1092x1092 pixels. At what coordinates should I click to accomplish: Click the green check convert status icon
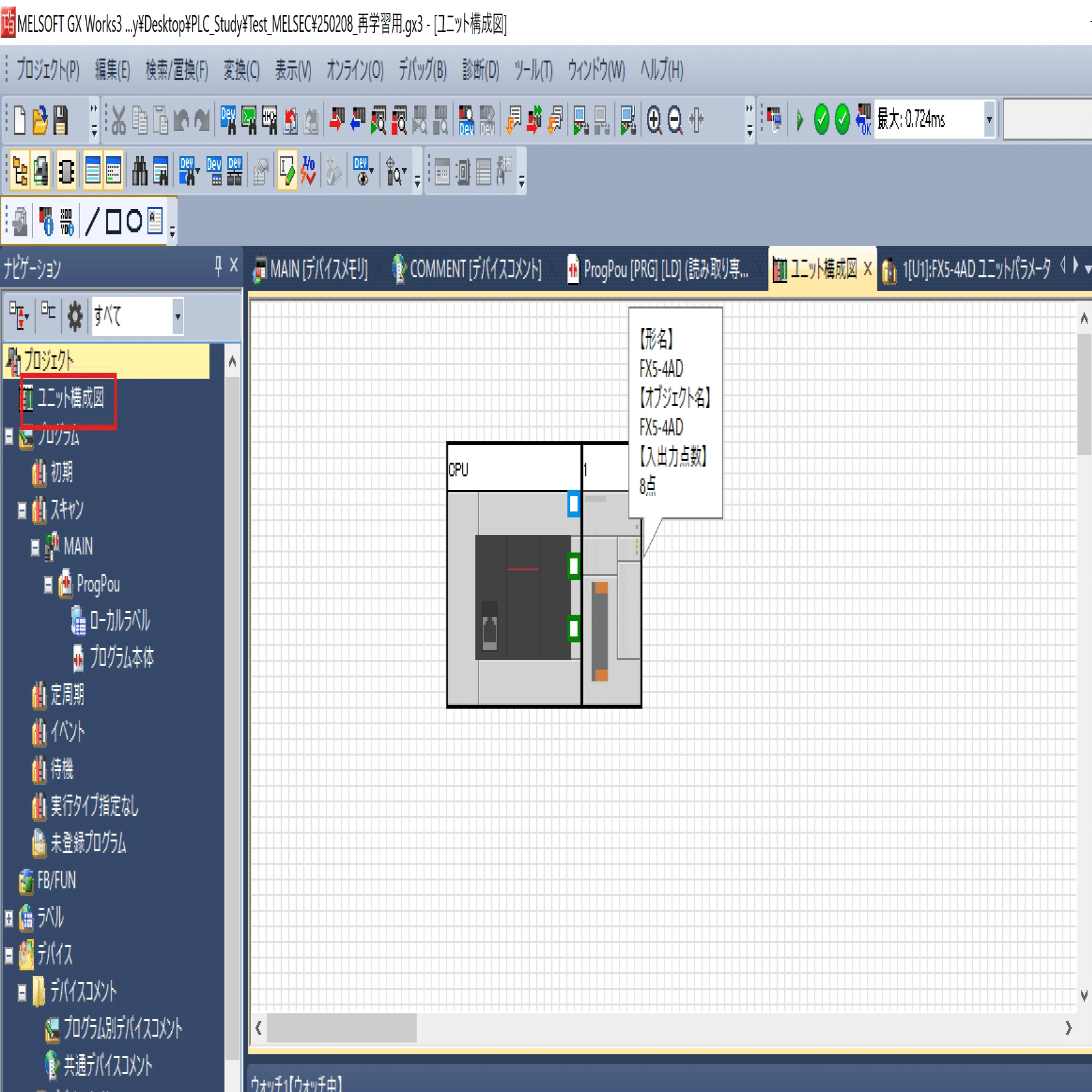pos(821,120)
